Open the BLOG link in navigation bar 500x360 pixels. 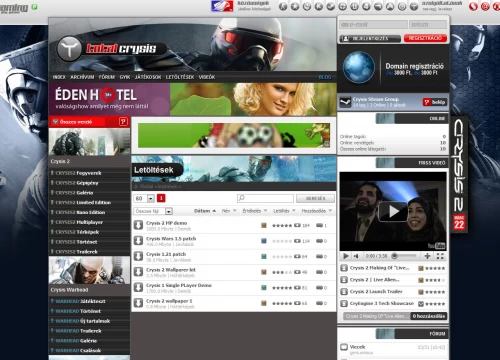point(325,77)
